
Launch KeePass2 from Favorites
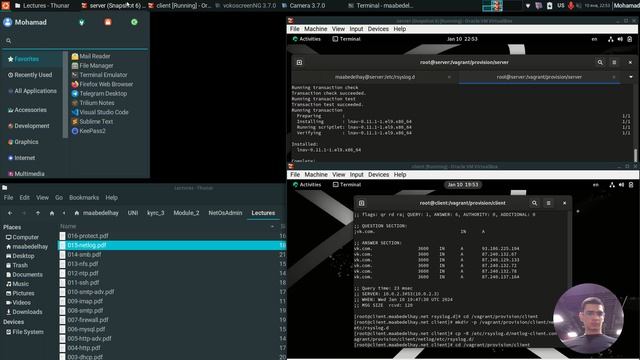(x=89, y=131)
